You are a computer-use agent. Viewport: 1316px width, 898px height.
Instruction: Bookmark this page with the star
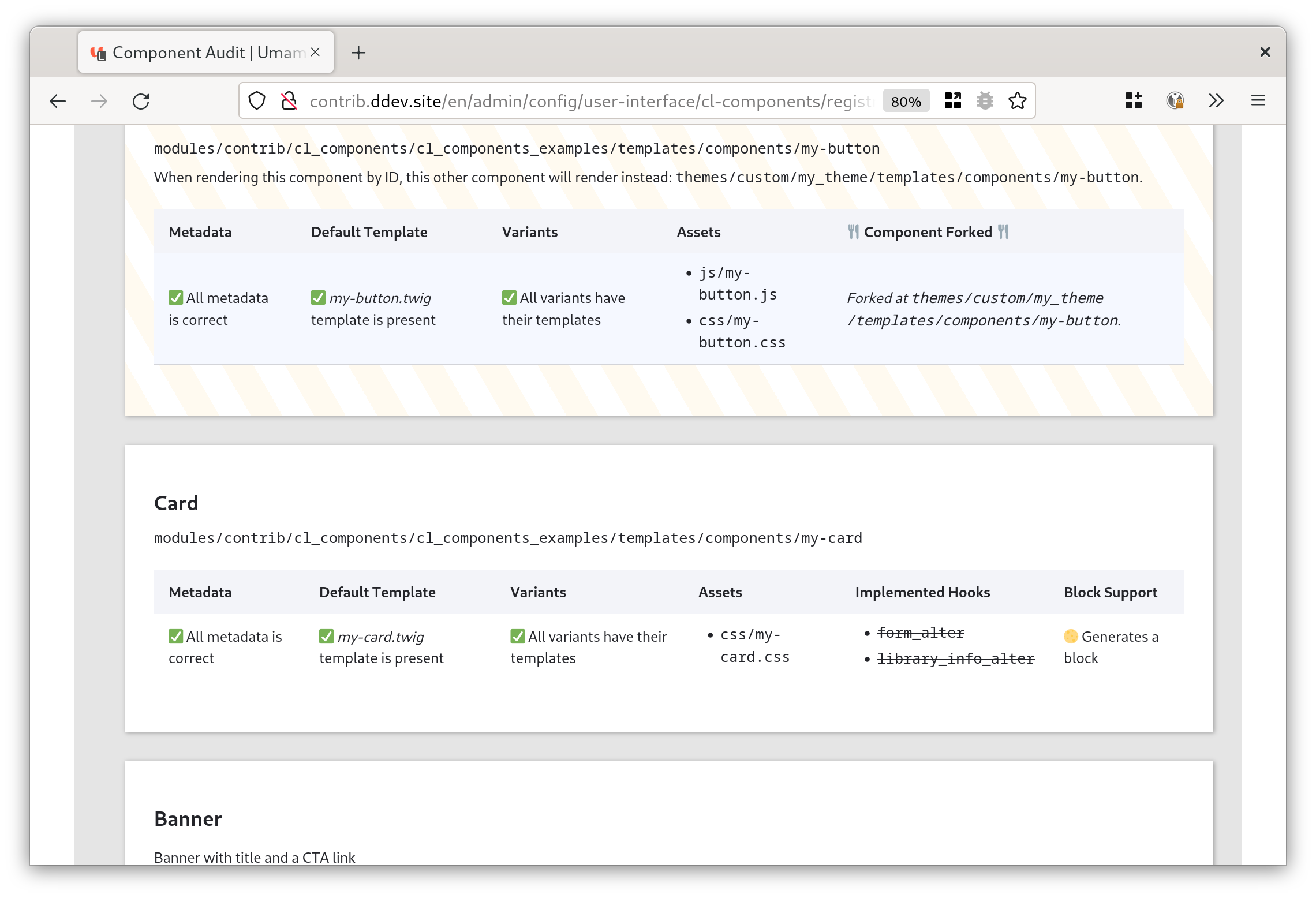(x=1018, y=101)
